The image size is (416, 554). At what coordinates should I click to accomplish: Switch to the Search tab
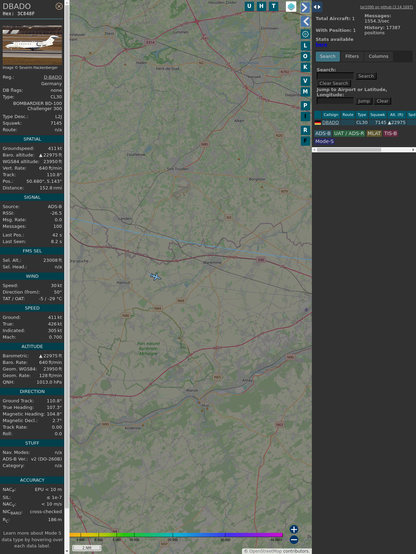coord(328,57)
